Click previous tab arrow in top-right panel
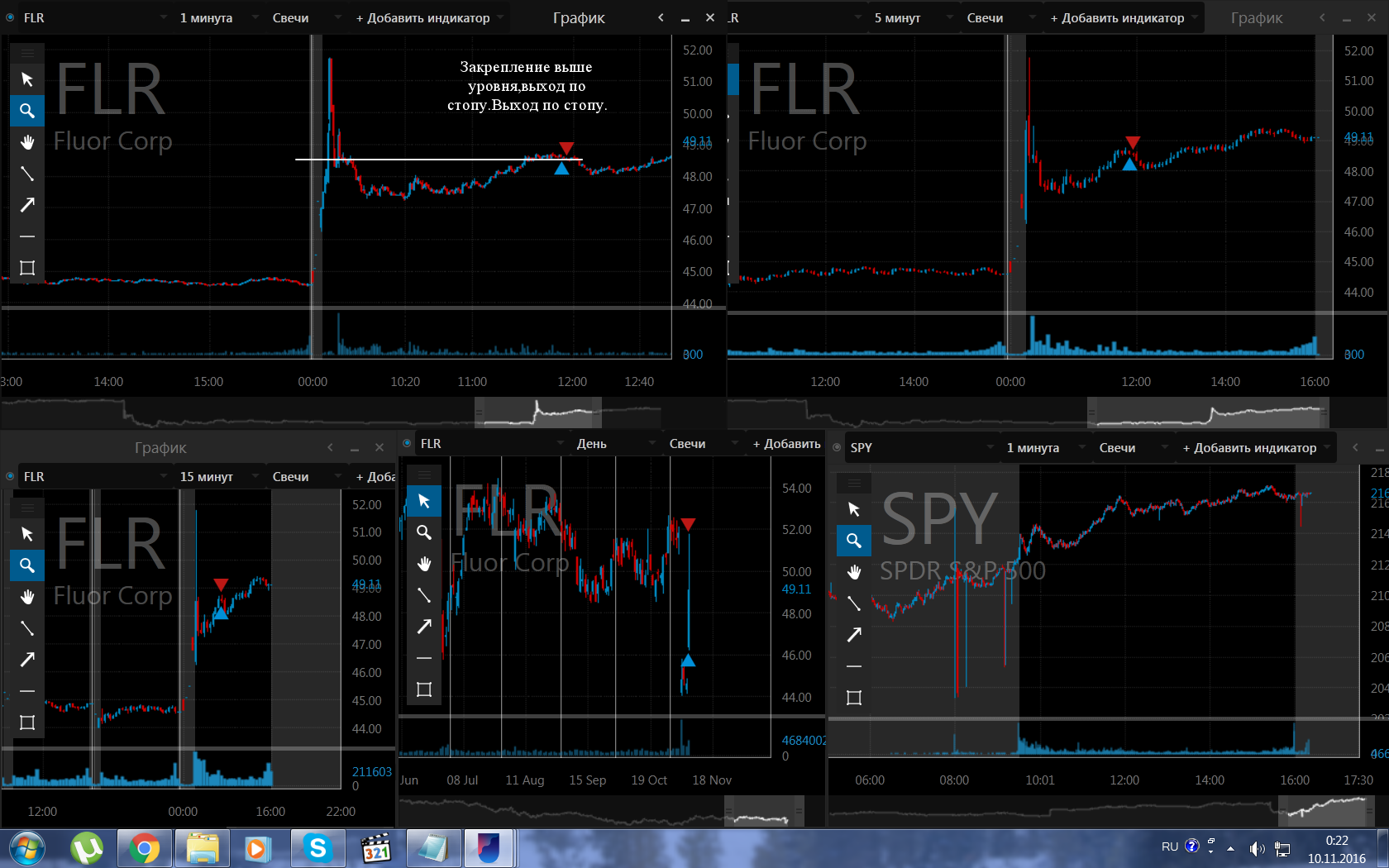This screenshot has height=868, width=1389. pos(1322,17)
